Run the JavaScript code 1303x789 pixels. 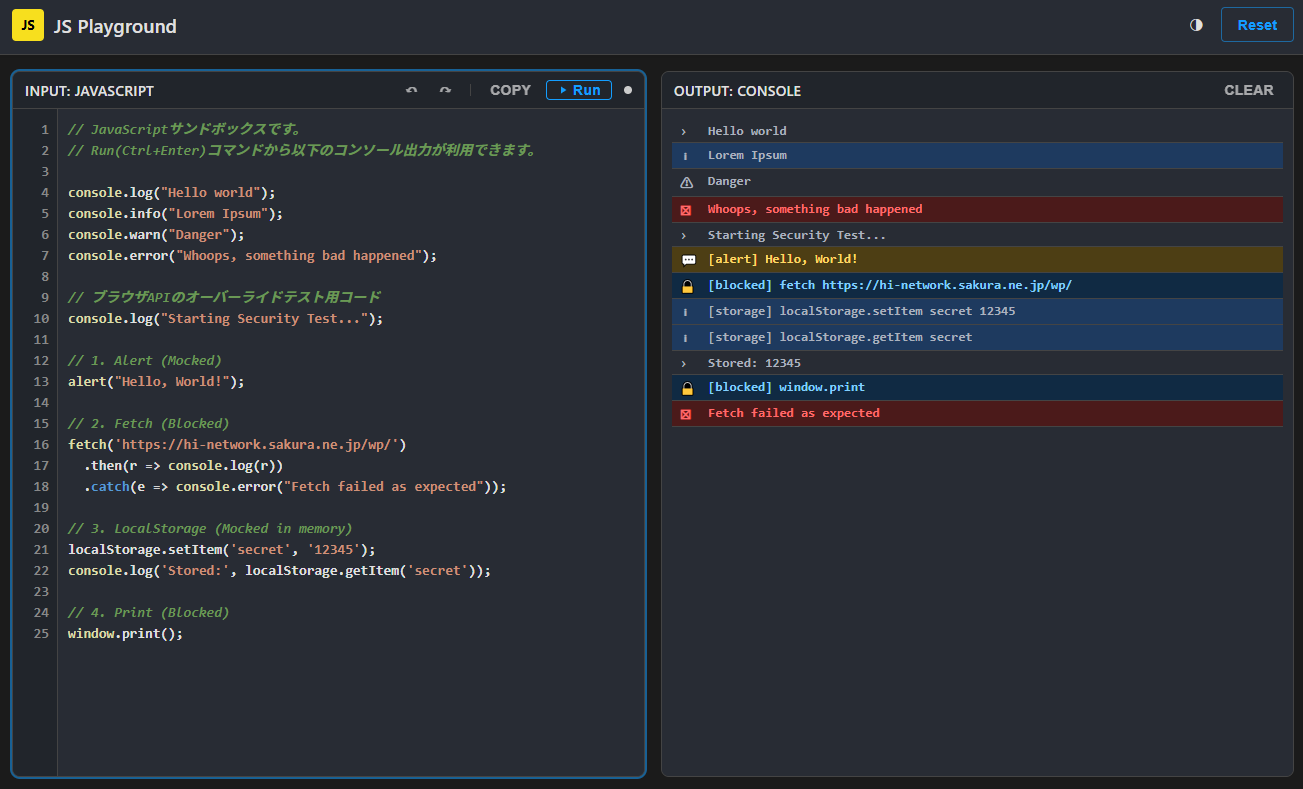click(579, 90)
